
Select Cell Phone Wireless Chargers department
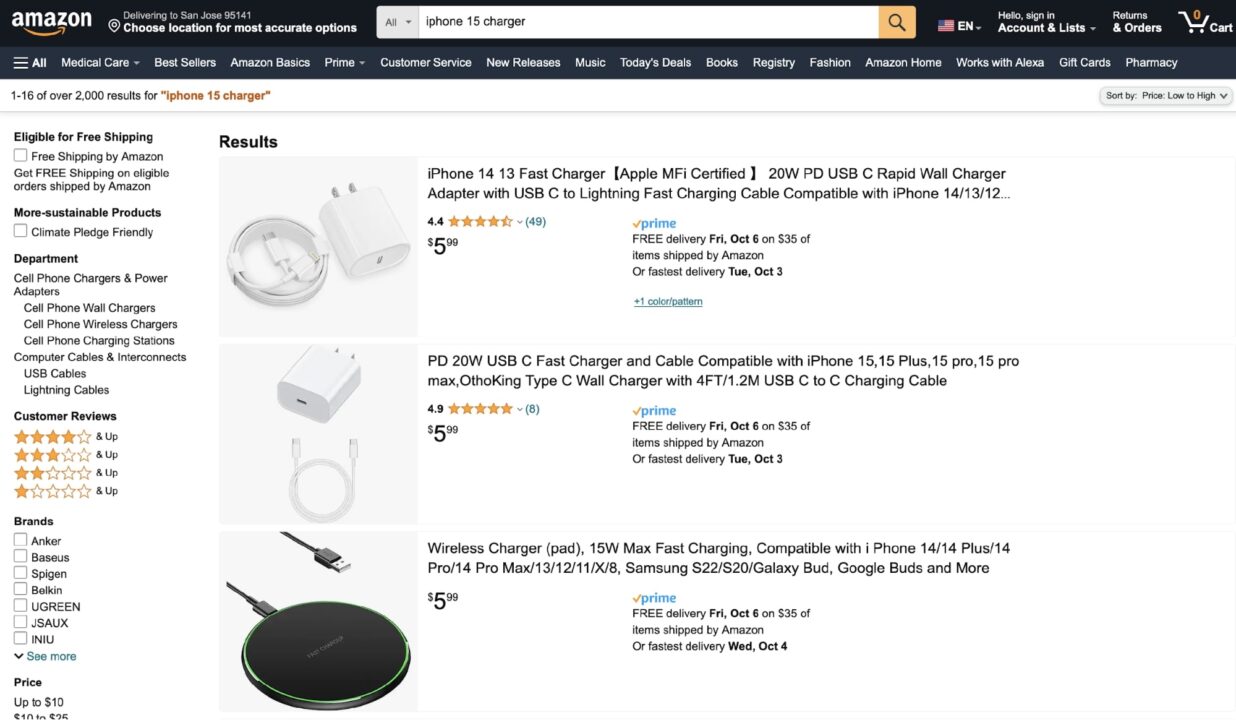click(x=100, y=324)
